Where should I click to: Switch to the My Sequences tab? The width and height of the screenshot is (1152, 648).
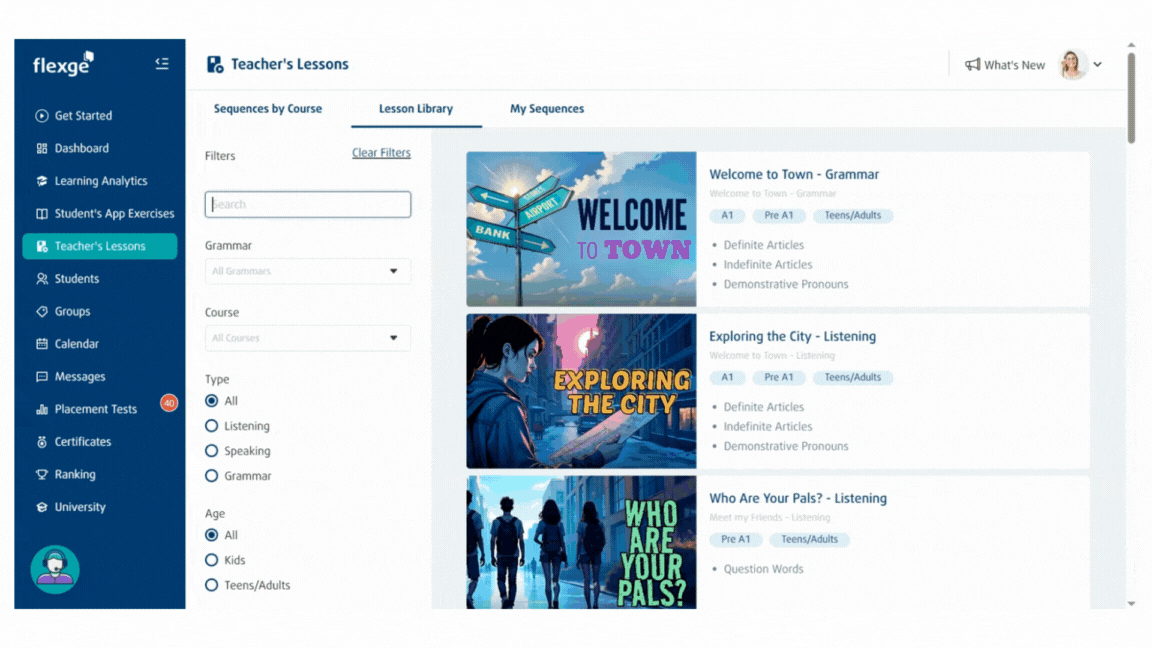point(546,109)
